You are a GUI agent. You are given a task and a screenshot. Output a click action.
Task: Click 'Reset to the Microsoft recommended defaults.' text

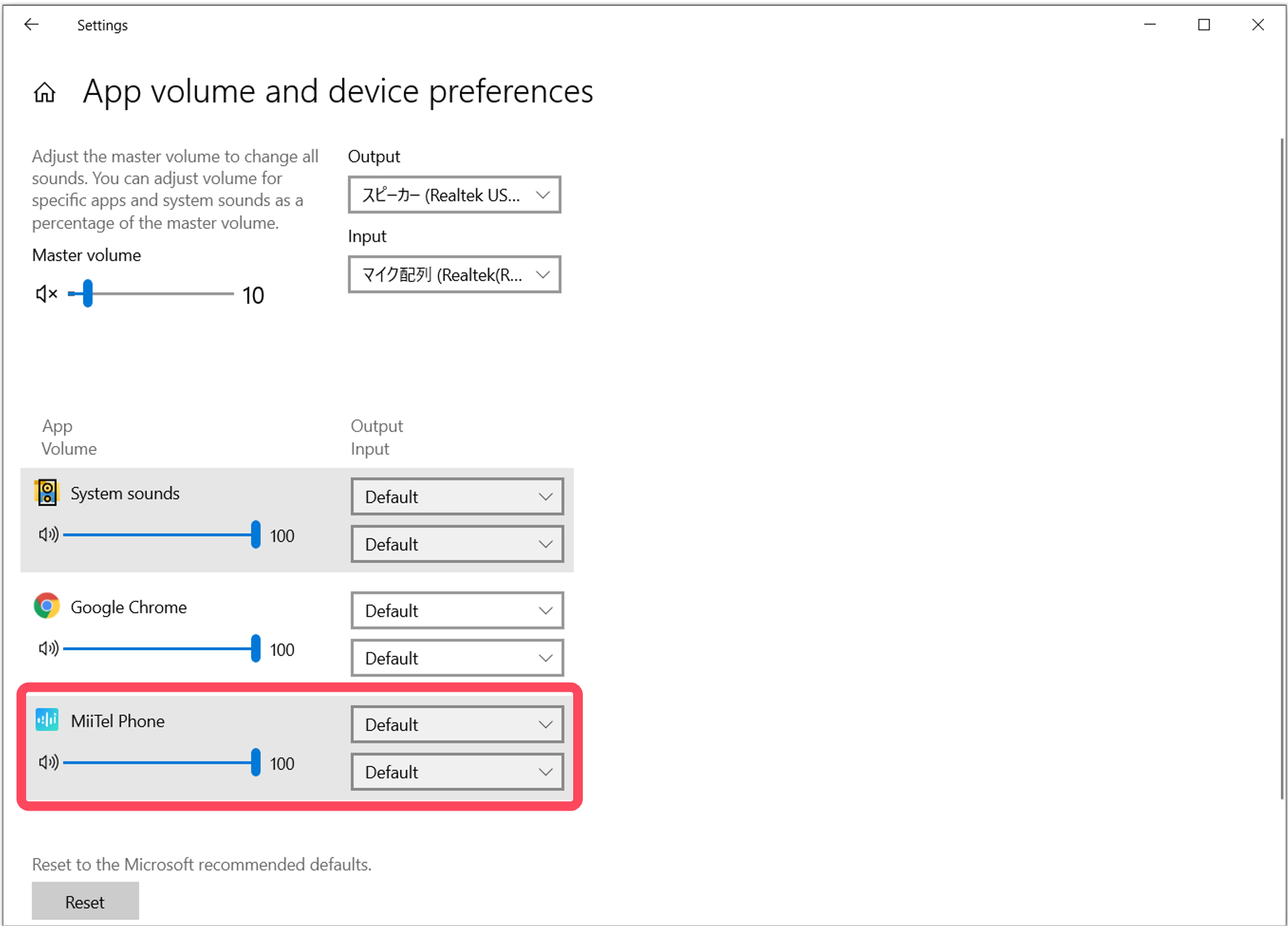(x=202, y=864)
